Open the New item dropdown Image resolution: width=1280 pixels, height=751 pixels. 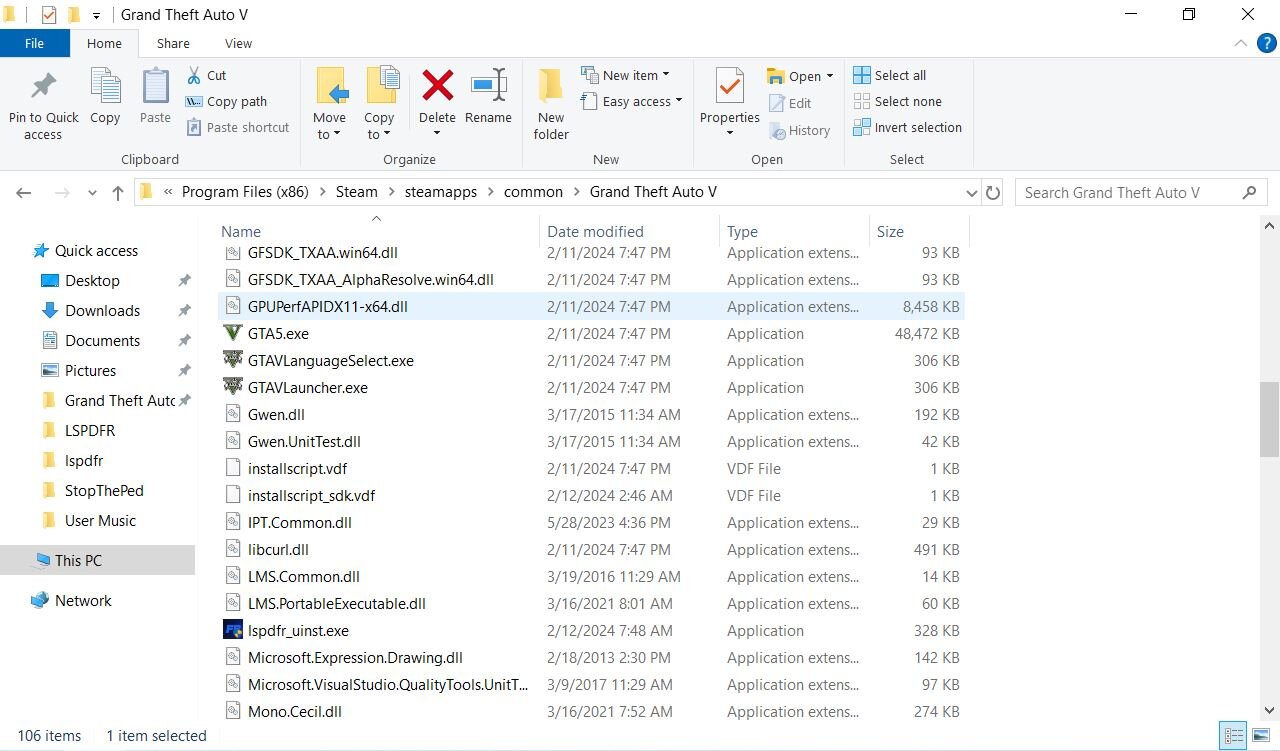click(626, 75)
